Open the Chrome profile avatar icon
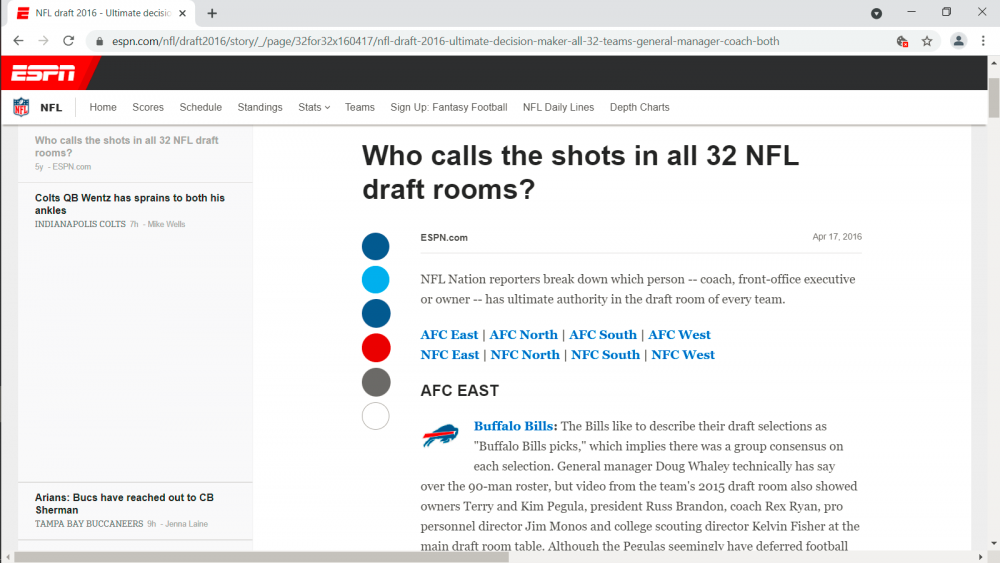This screenshot has height=563, width=1000. tap(958, 41)
